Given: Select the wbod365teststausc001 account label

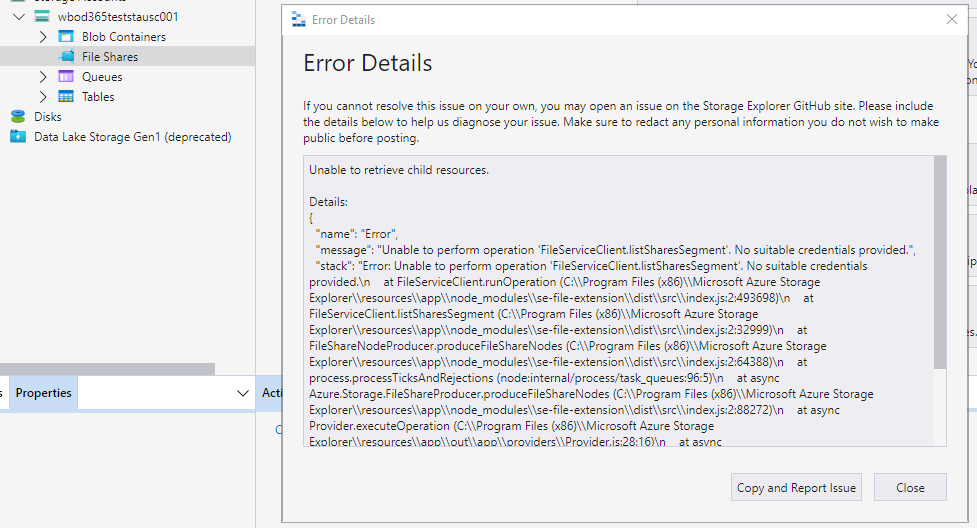Looking at the screenshot, I should tap(118, 17).
